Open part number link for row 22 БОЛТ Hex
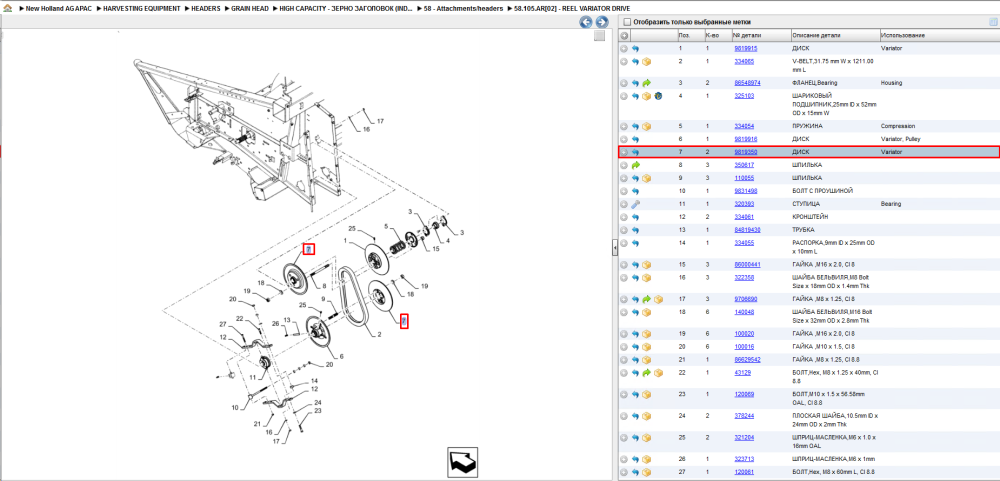 742,373
